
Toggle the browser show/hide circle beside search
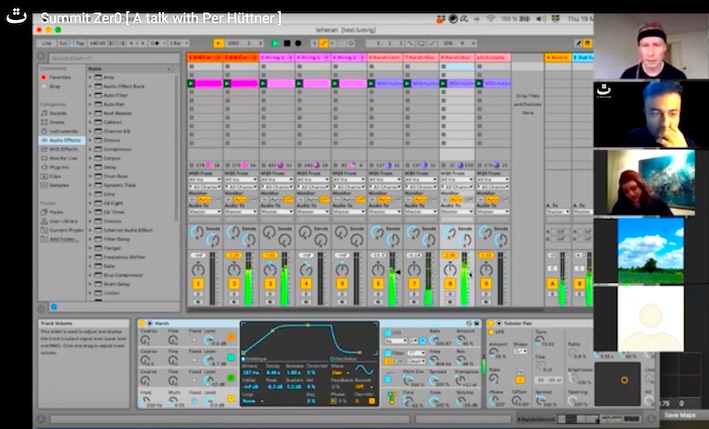click(41, 57)
